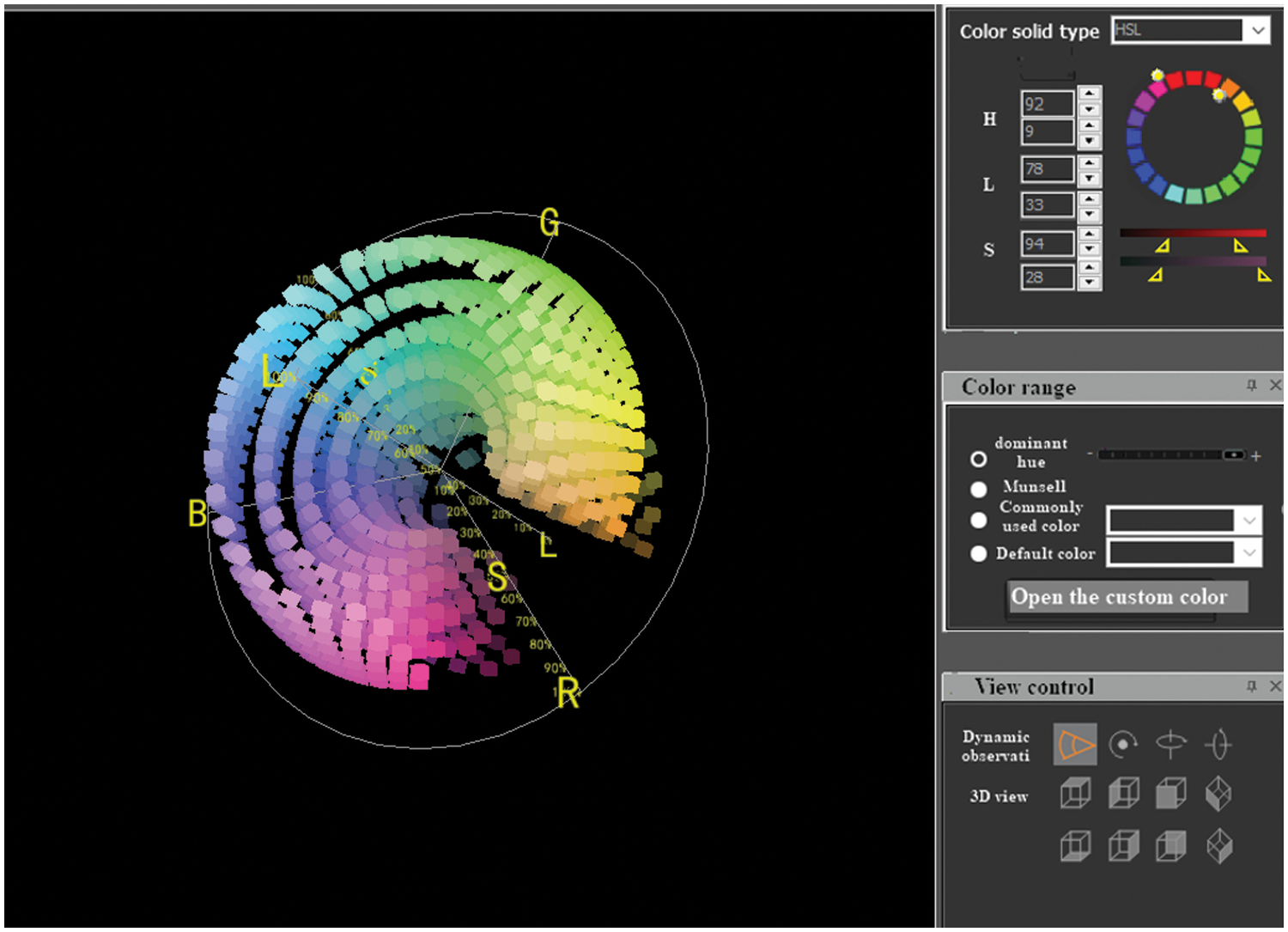
Task: Click the dominant hue slider handle
Action: (1233, 454)
